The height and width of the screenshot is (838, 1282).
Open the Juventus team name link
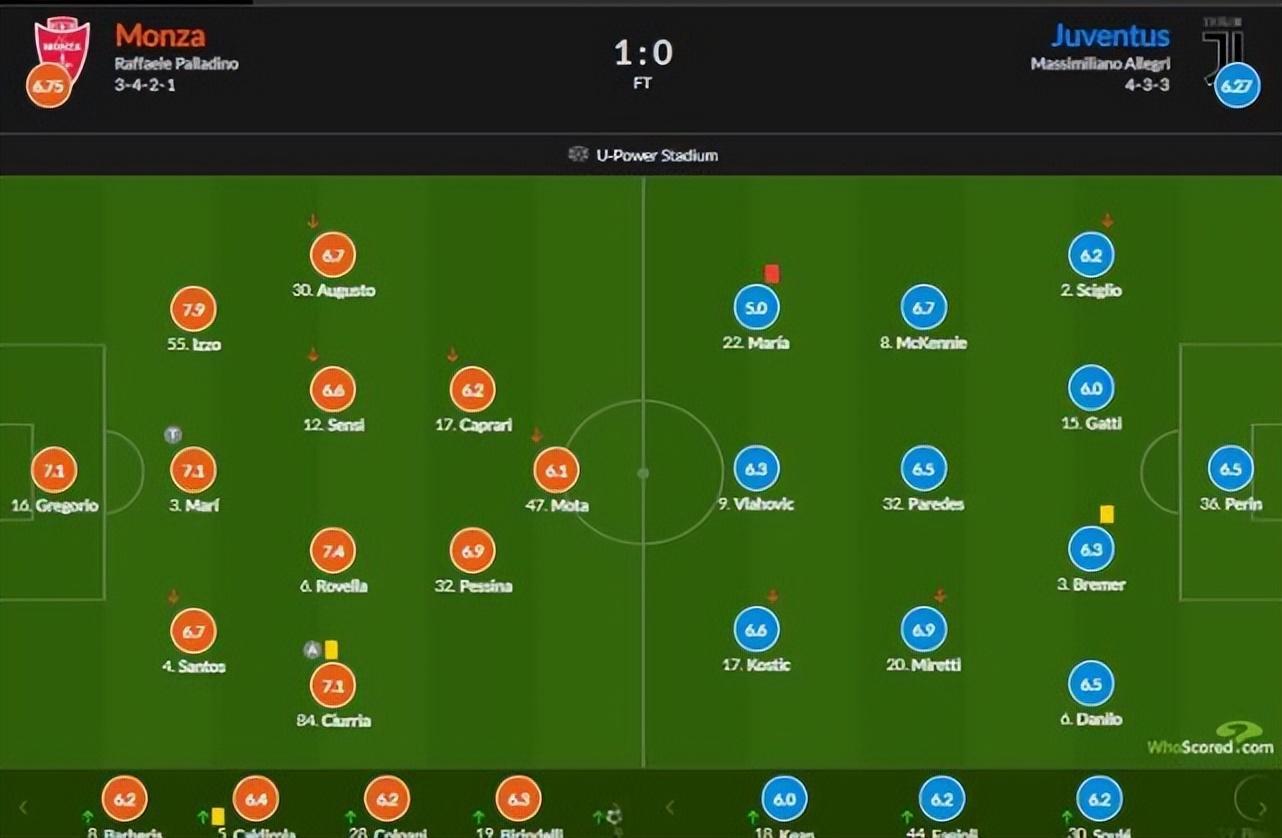(x=1110, y=36)
